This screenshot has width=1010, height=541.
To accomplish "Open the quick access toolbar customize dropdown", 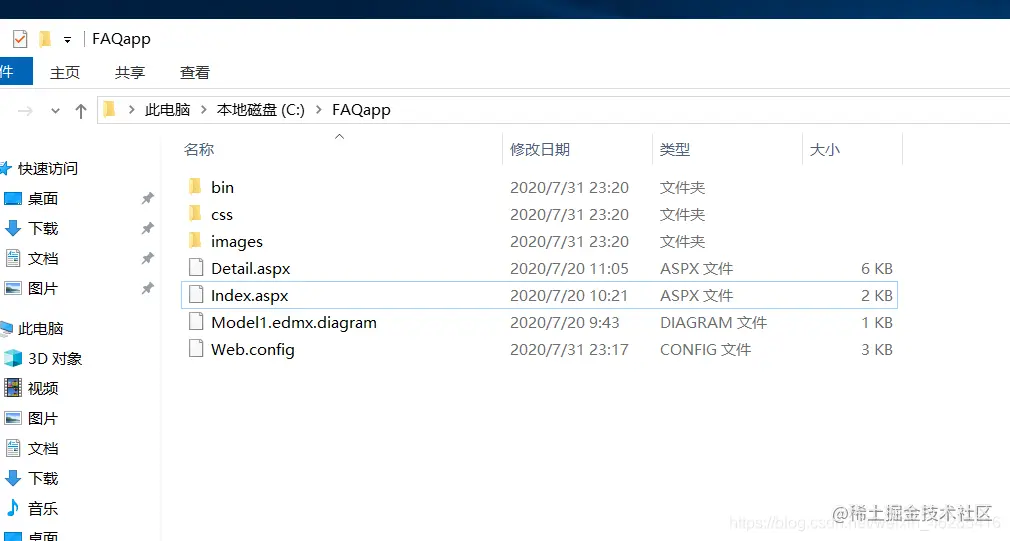I will click(x=67, y=40).
